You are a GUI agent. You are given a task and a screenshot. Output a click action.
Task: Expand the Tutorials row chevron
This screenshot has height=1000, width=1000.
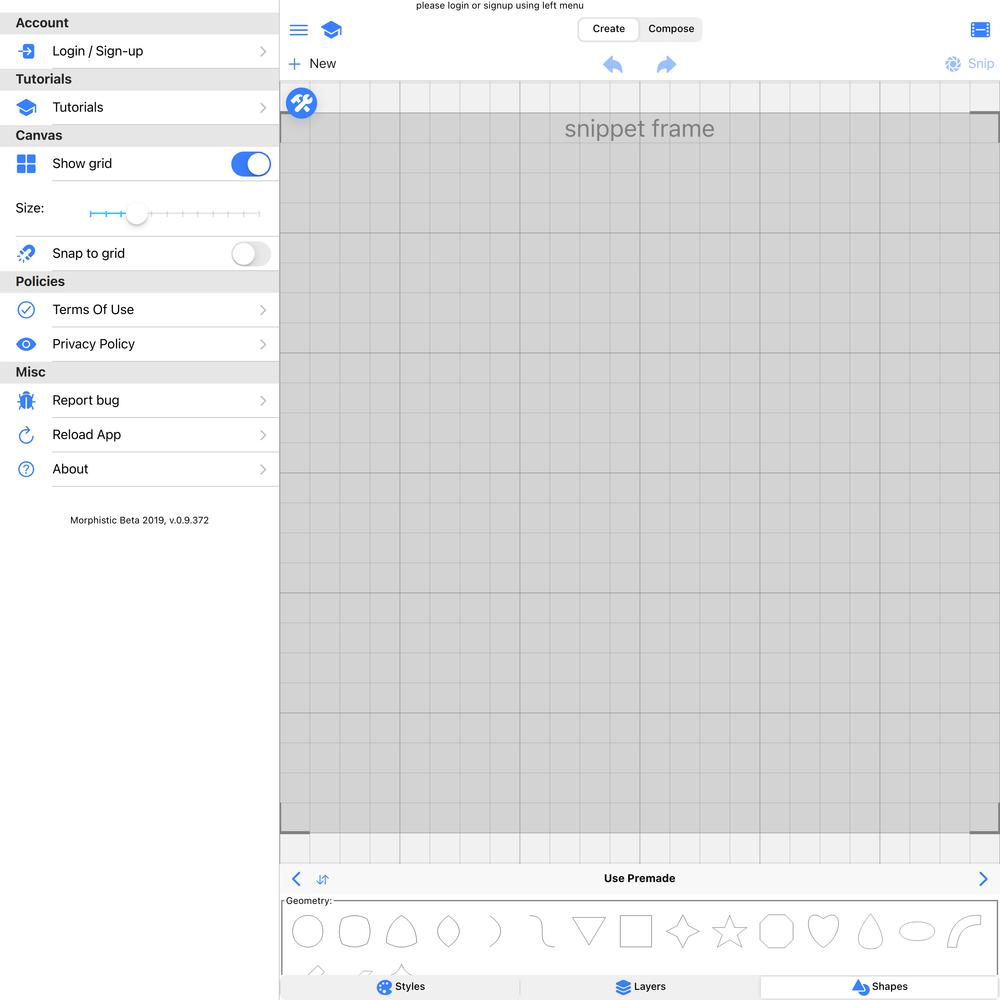[x=263, y=107]
